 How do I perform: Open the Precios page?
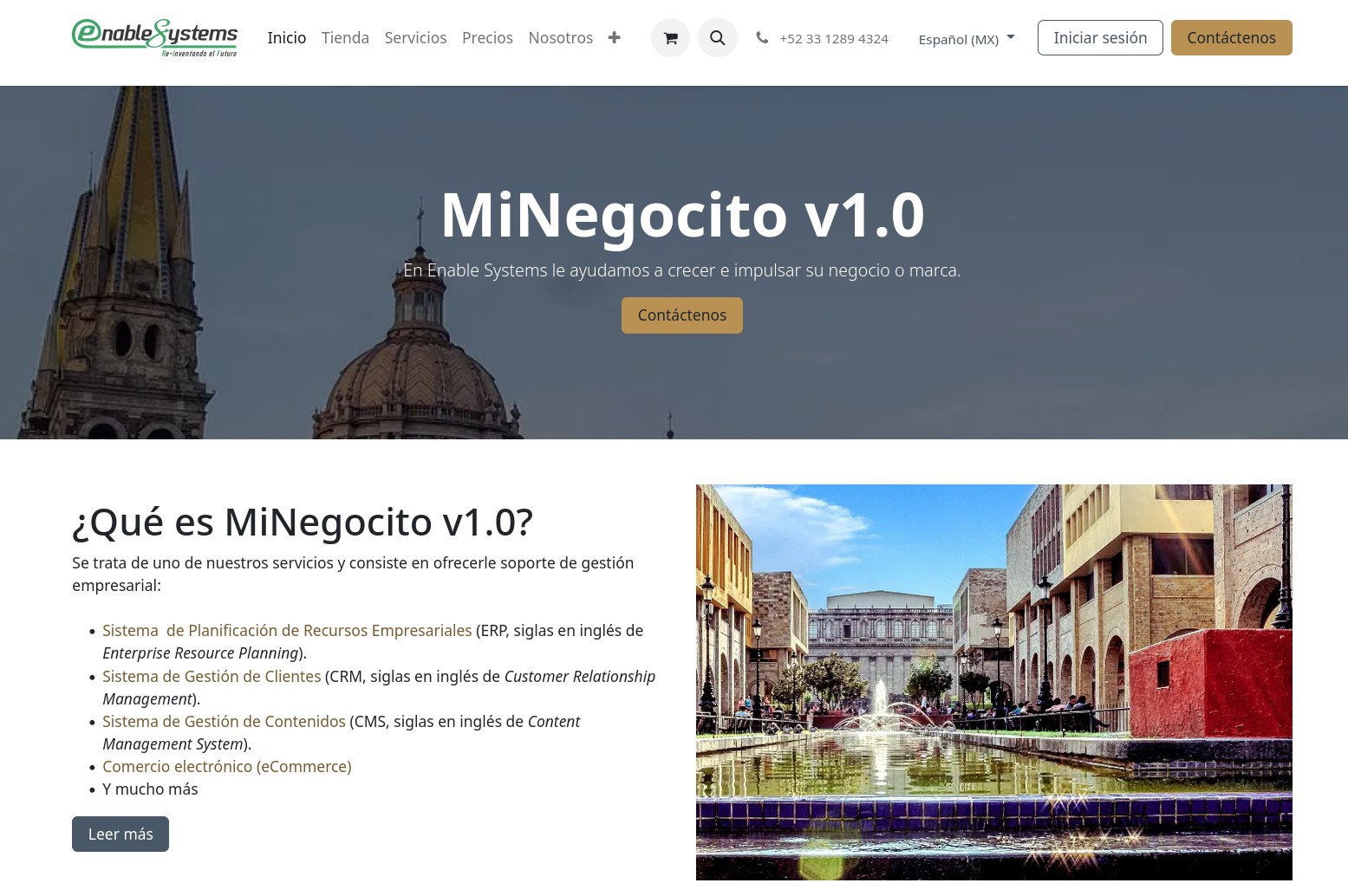point(487,38)
